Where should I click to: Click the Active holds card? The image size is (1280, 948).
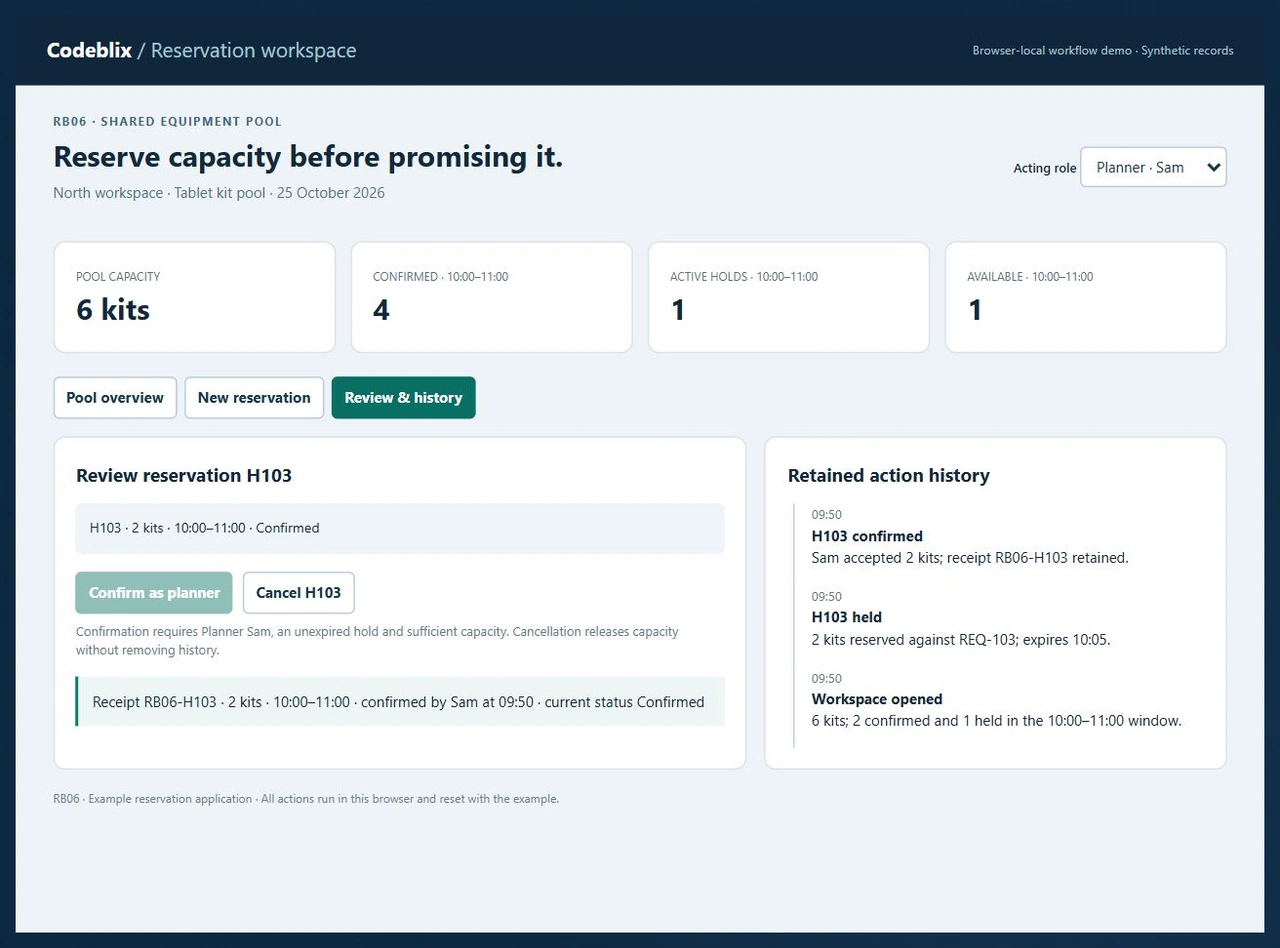pyautogui.click(x=788, y=297)
